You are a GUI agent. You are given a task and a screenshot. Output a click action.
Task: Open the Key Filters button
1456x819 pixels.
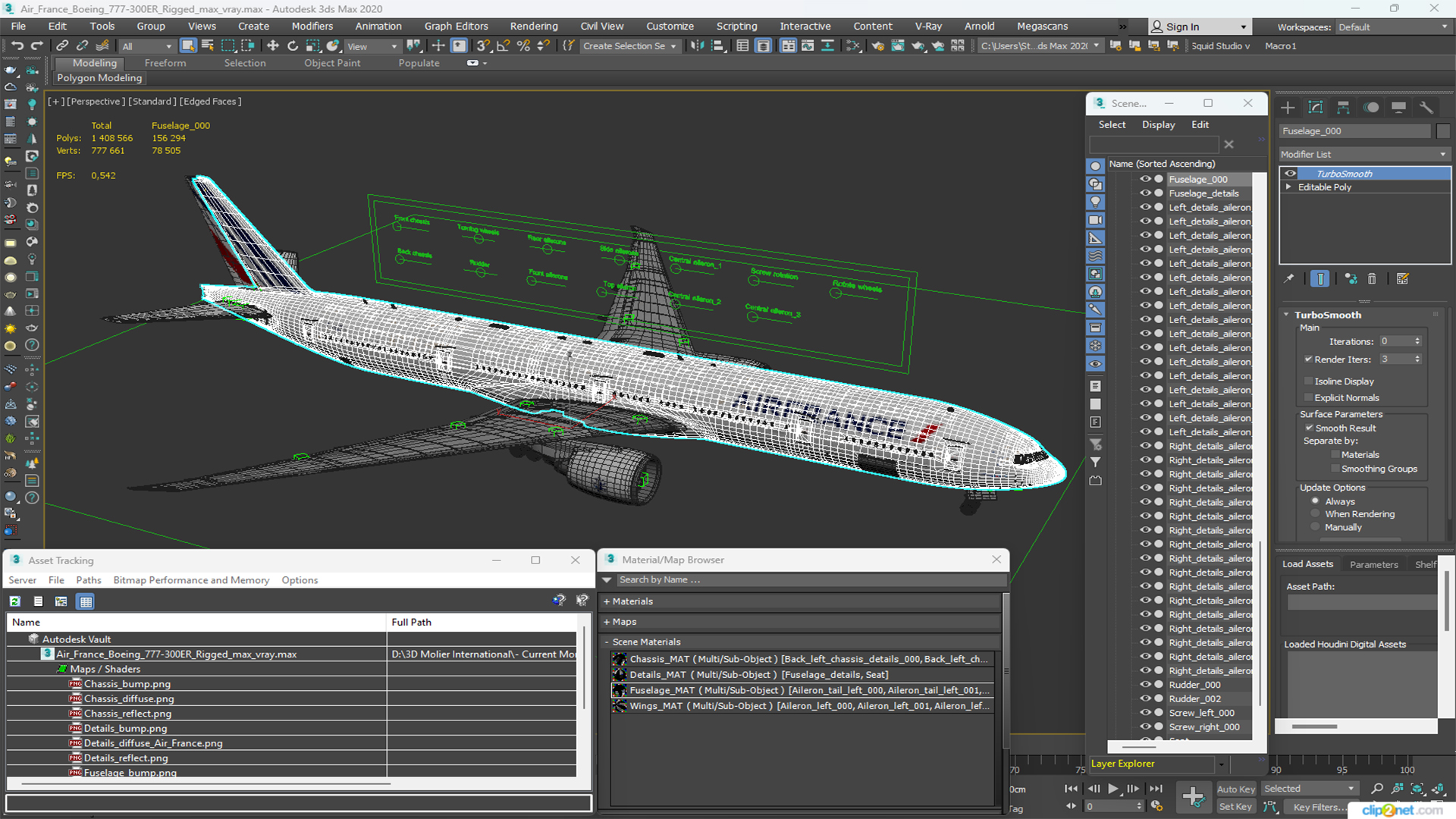[x=1320, y=807]
